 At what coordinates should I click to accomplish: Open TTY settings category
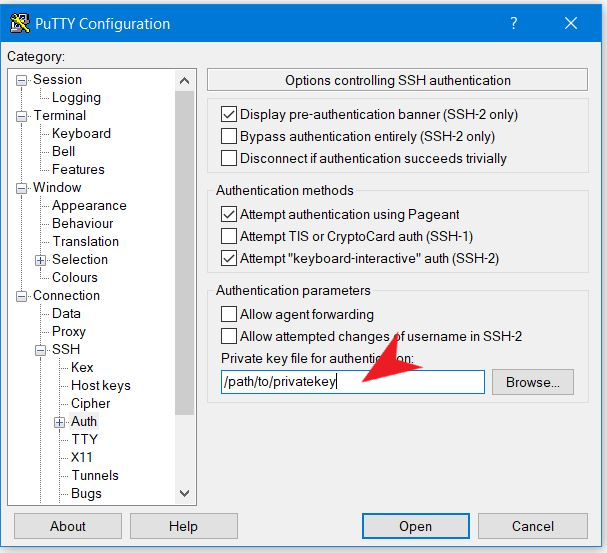[x=84, y=439]
